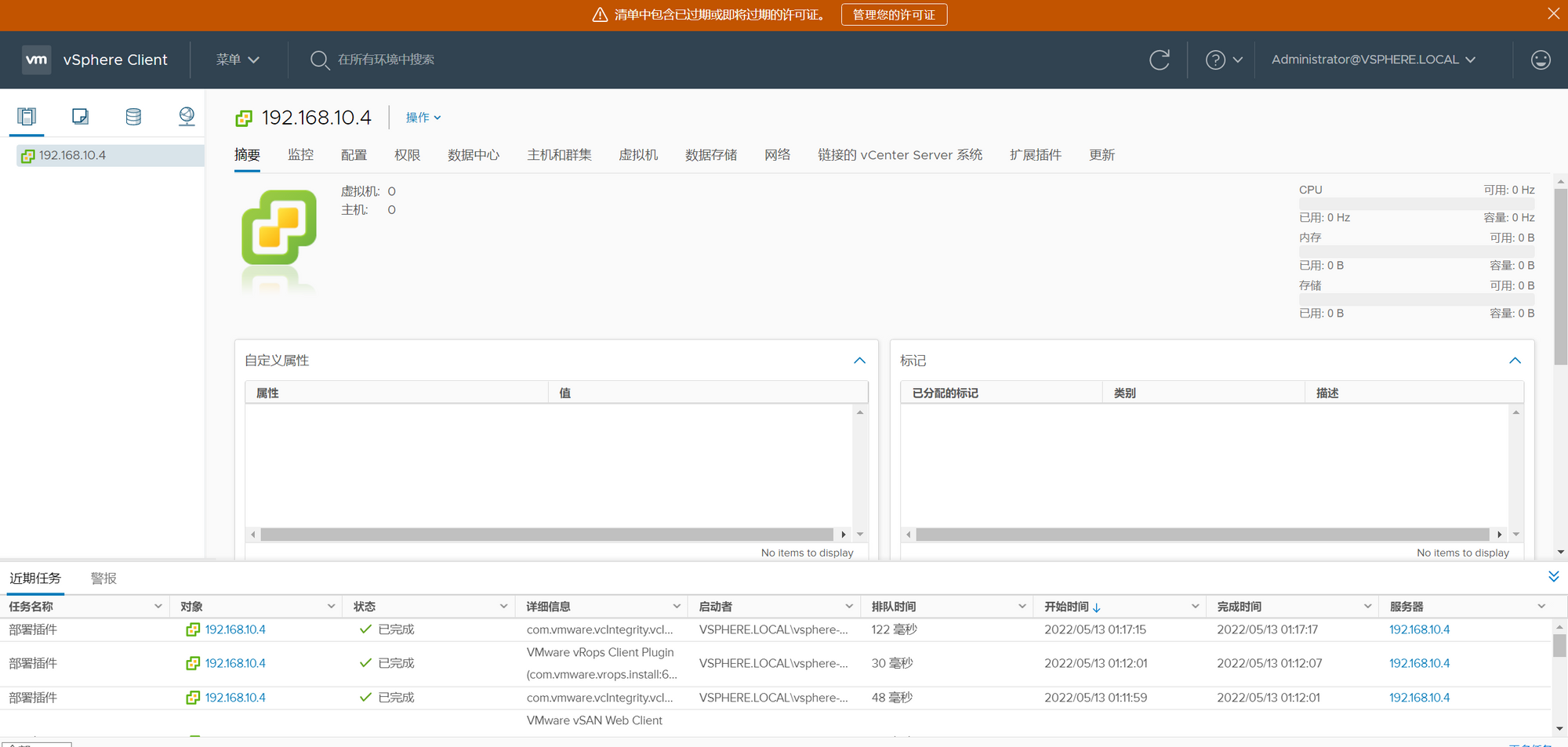Viewport: 1568px width, 747px height.
Task: Click the smiley feedback icon
Action: [x=1541, y=60]
